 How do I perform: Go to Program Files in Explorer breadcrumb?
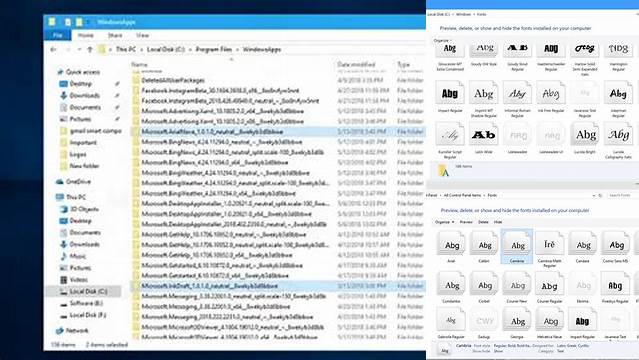click(214, 49)
